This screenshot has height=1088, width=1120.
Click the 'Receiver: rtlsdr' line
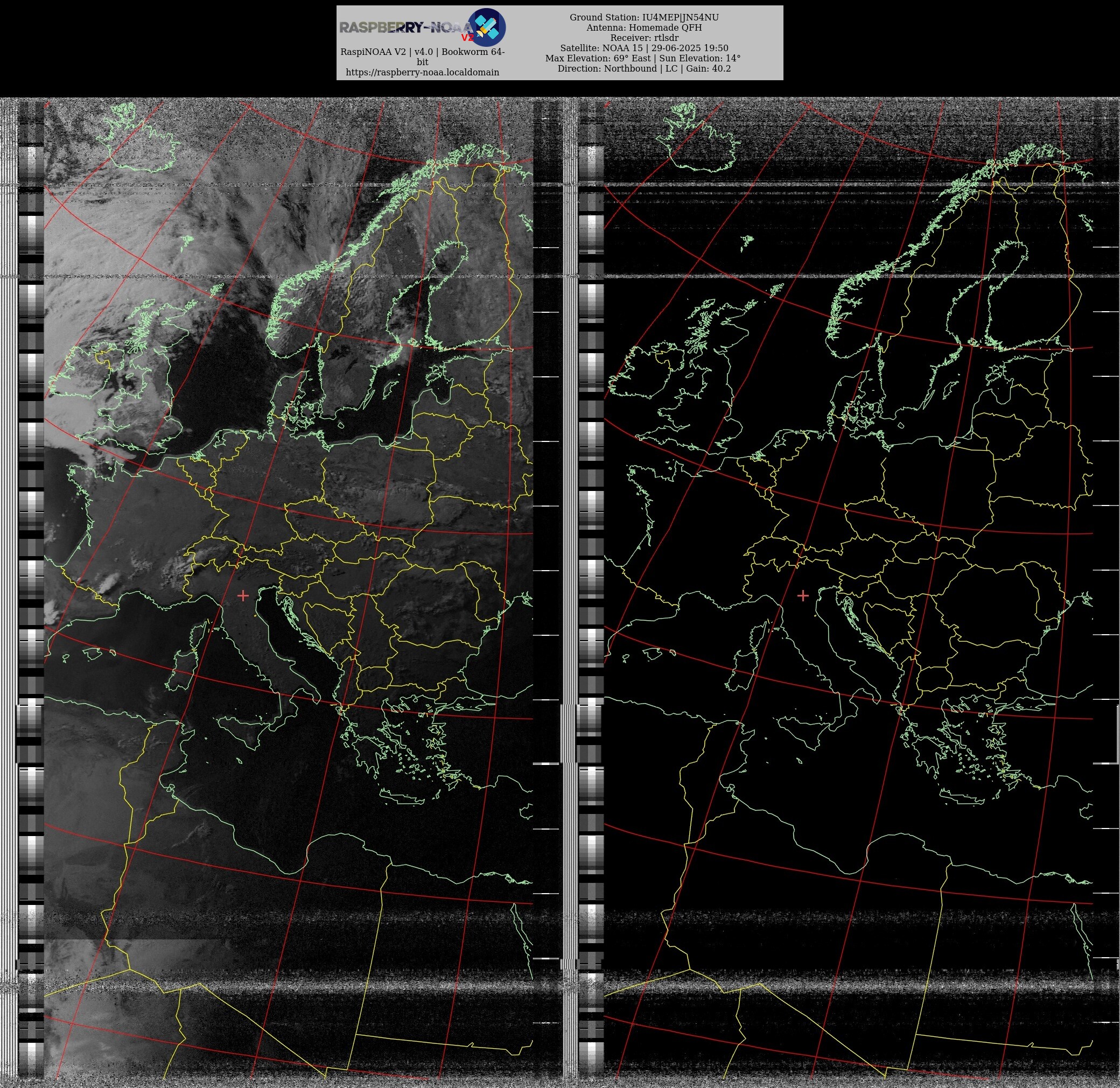[x=644, y=38]
